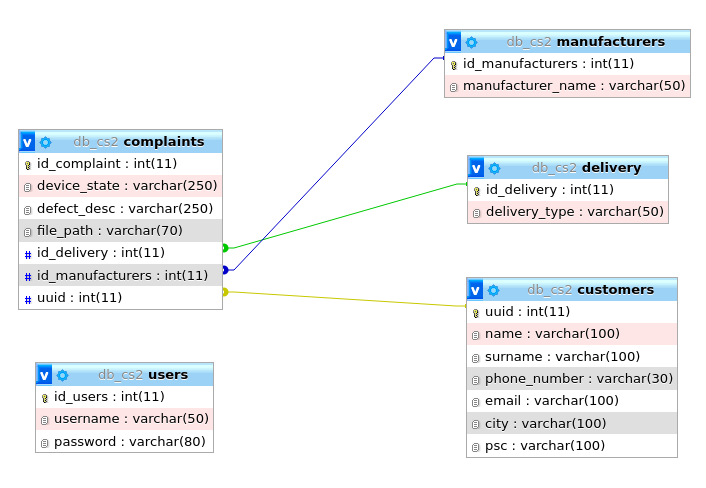Open the gear options on the complaints table
Image resolution: width=706 pixels, height=488 pixels.
tap(46, 142)
